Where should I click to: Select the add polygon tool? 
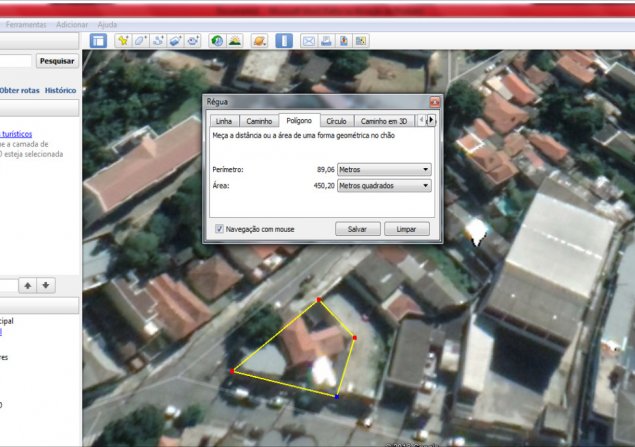coord(141,41)
